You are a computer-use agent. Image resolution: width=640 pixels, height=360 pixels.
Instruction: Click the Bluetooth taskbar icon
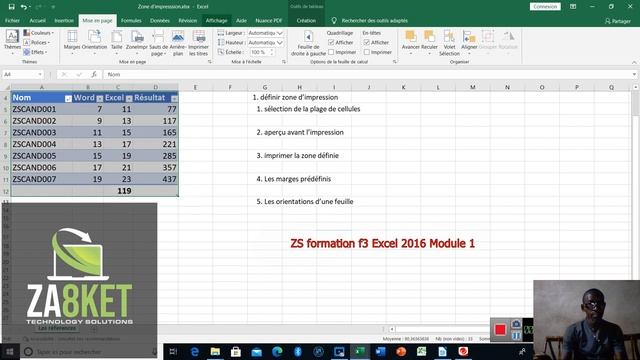click(x=298, y=351)
